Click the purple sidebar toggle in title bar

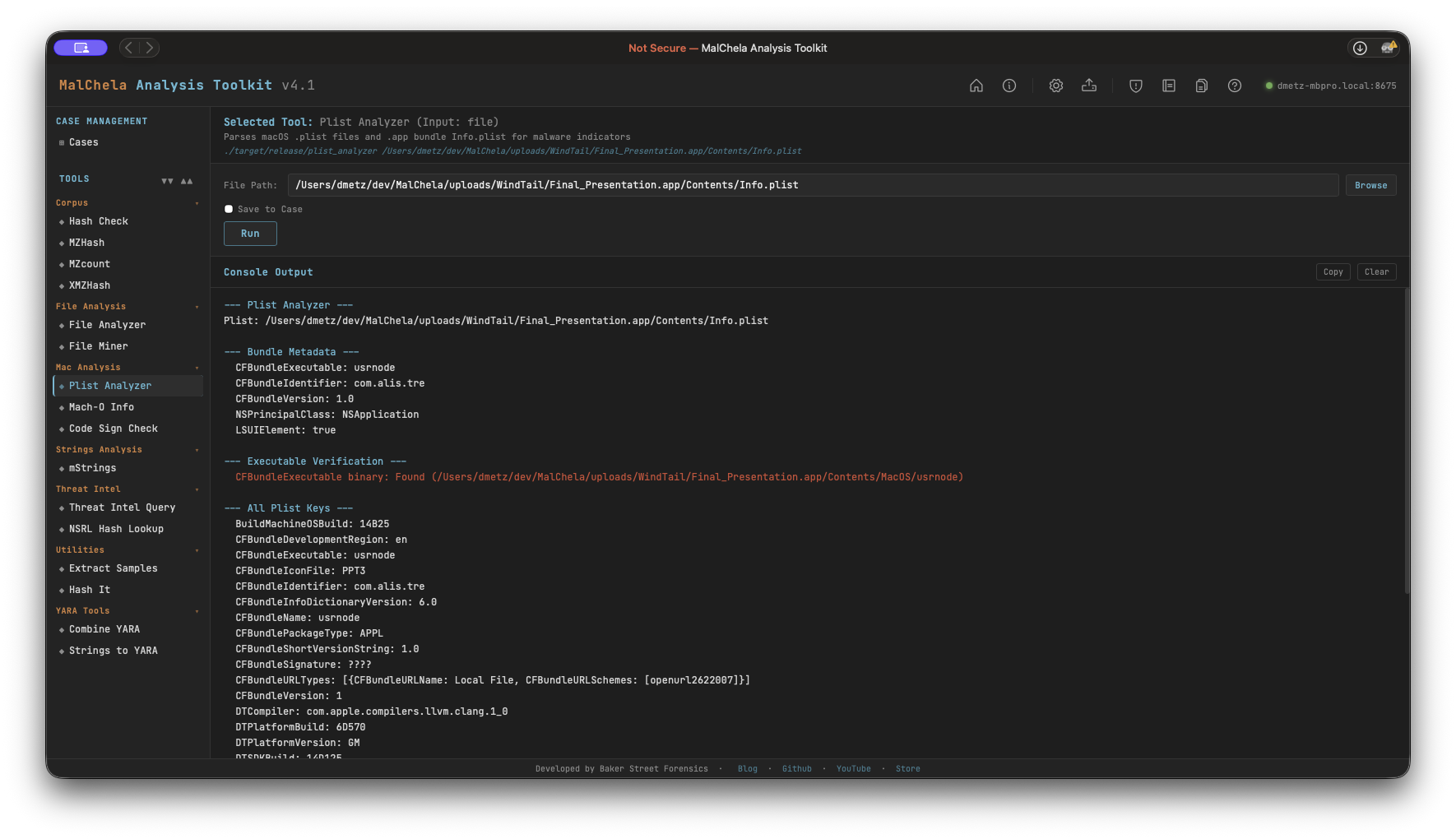[x=81, y=48]
